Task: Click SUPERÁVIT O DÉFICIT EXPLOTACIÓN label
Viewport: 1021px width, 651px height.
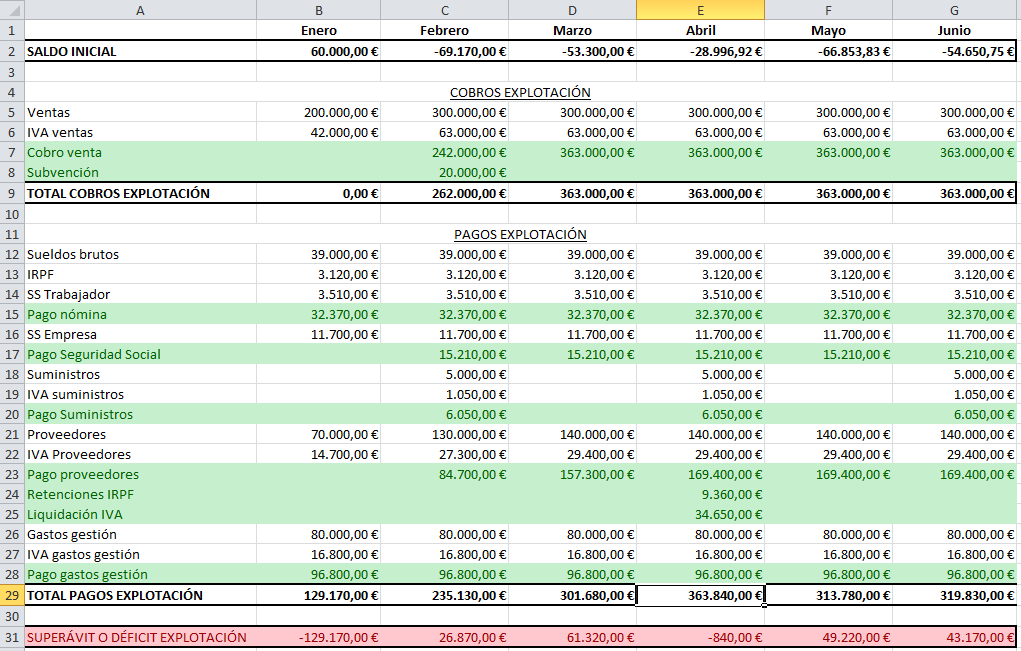Action: click(x=137, y=637)
